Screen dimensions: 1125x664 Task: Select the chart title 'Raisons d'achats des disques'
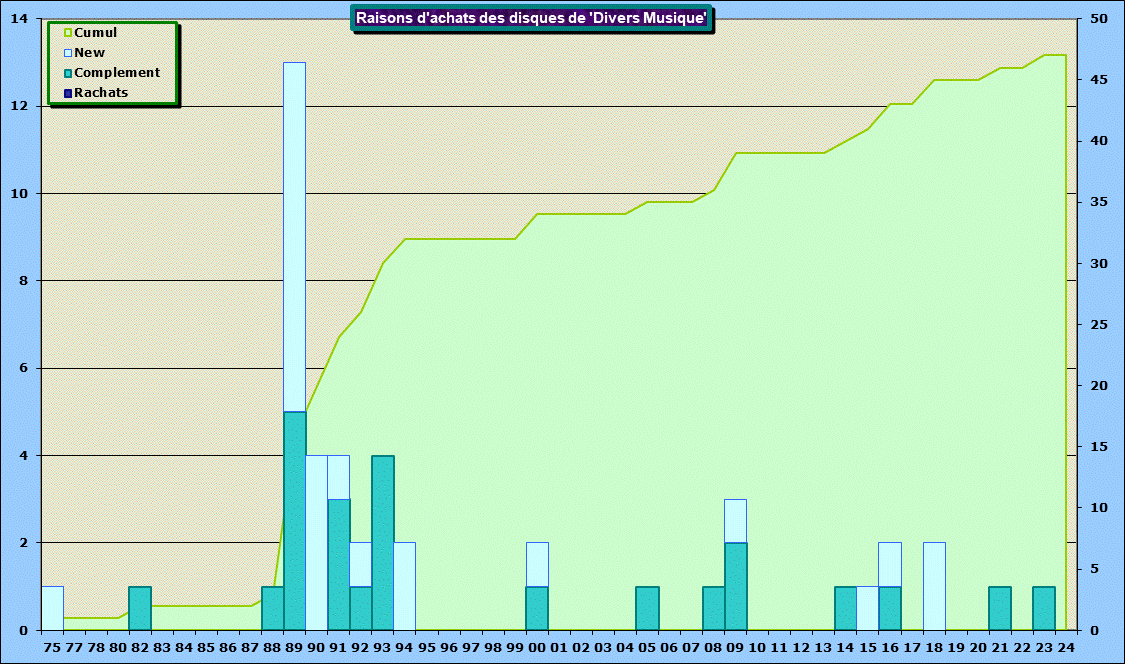point(532,18)
